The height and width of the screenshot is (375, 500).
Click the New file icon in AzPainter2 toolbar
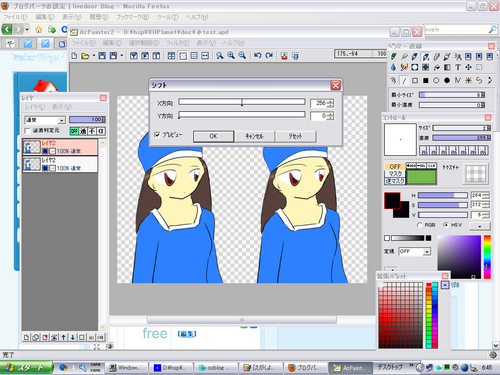tap(74, 56)
